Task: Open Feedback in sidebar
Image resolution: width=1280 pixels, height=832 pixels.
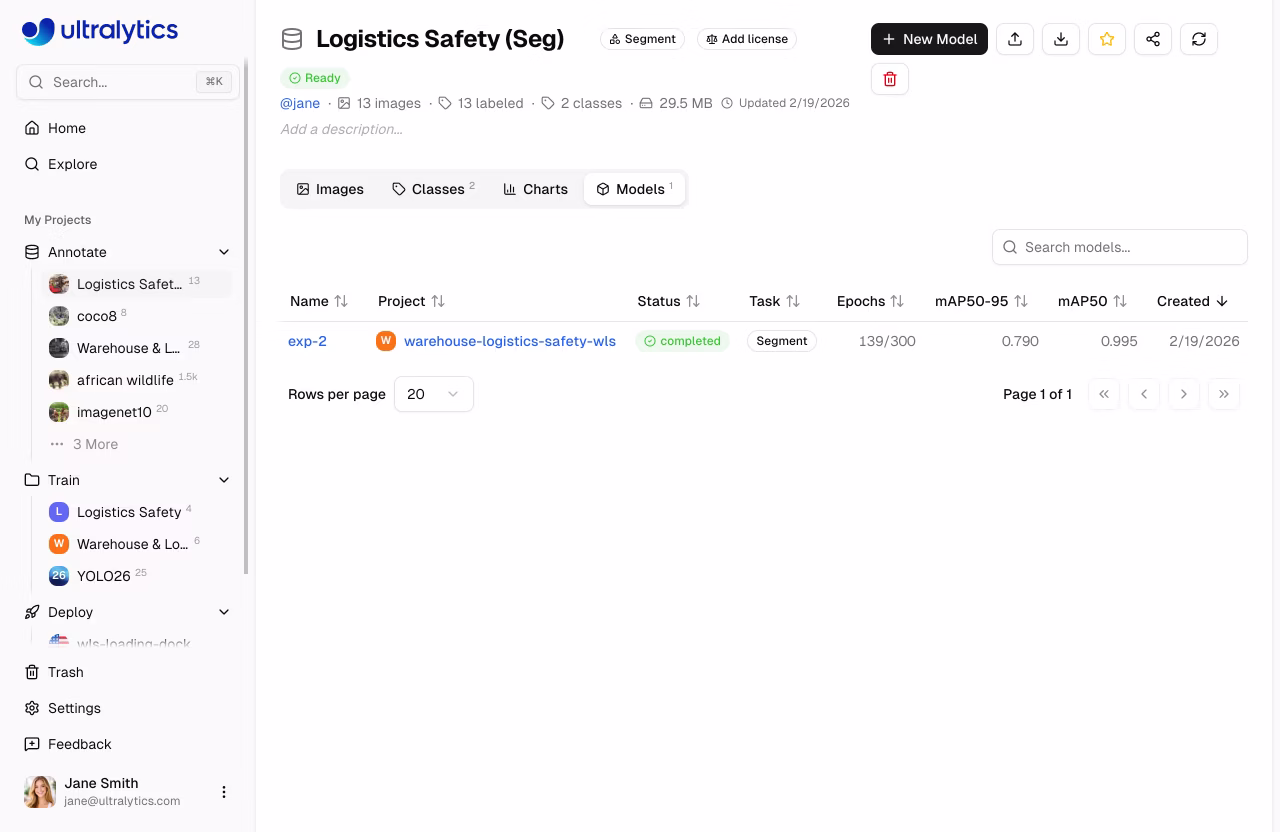Action: coord(128,744)
